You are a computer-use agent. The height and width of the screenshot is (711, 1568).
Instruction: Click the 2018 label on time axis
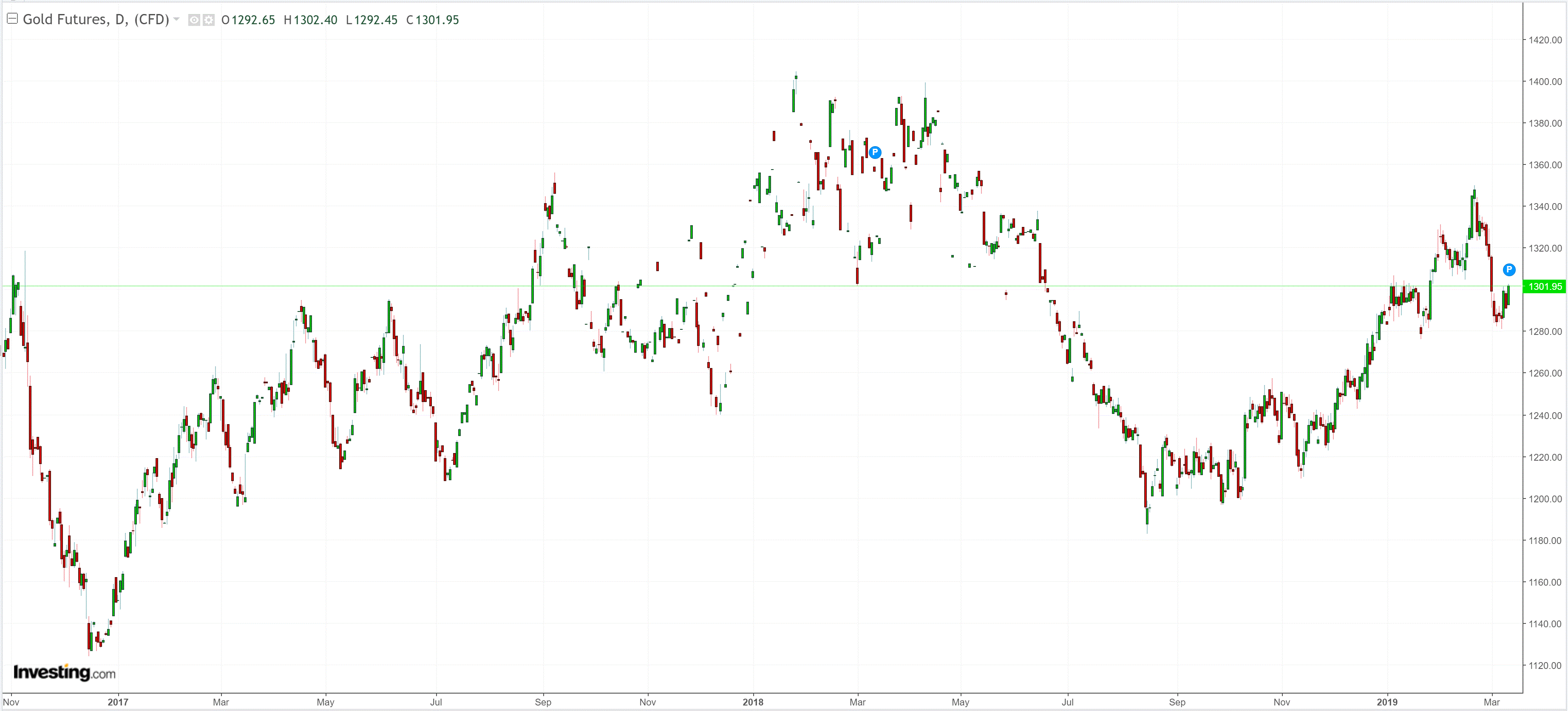coord(753,702)
